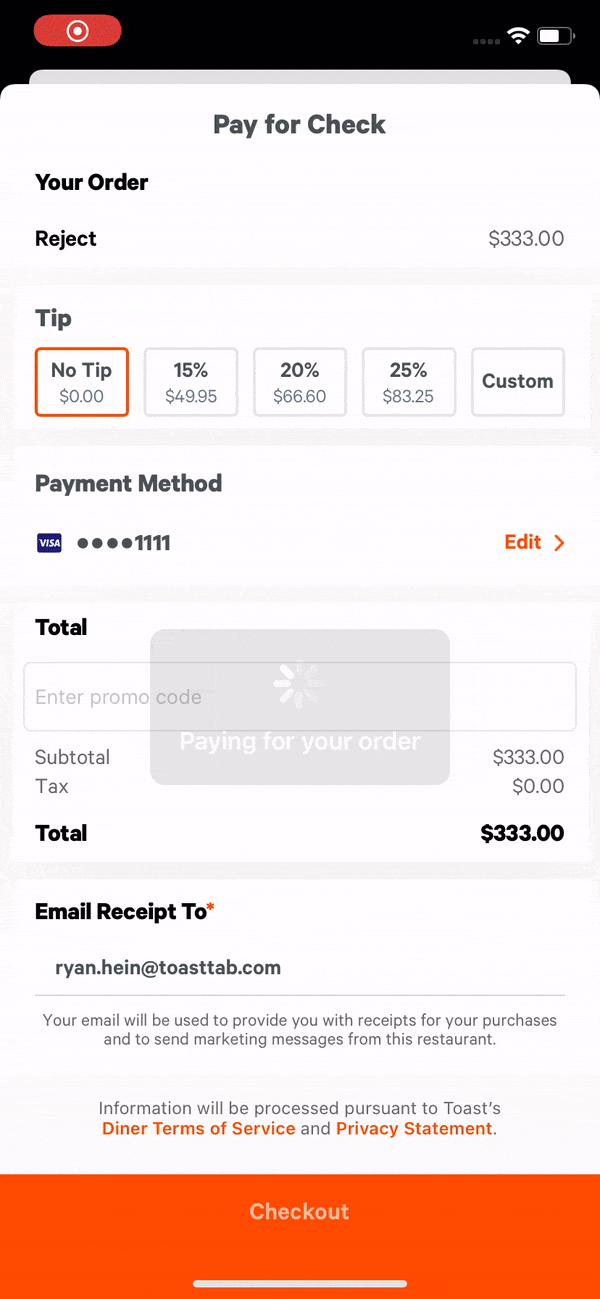Tap the home indicator bar
Viewport: 600px width, 1299px height.
[x=299, y=1283]
